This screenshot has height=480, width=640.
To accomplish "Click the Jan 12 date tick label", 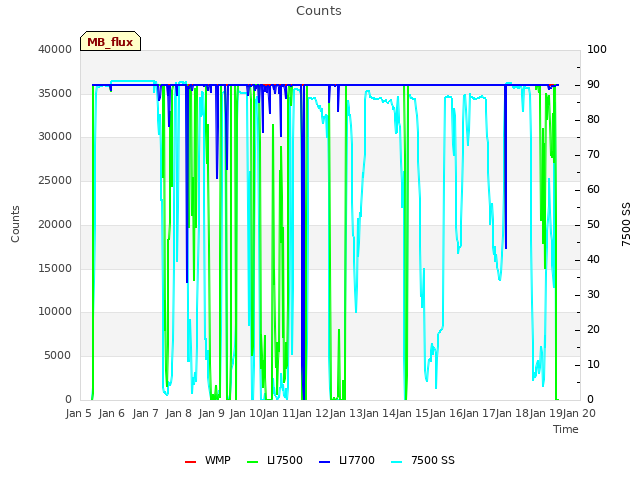I will (x=312, y=413).
